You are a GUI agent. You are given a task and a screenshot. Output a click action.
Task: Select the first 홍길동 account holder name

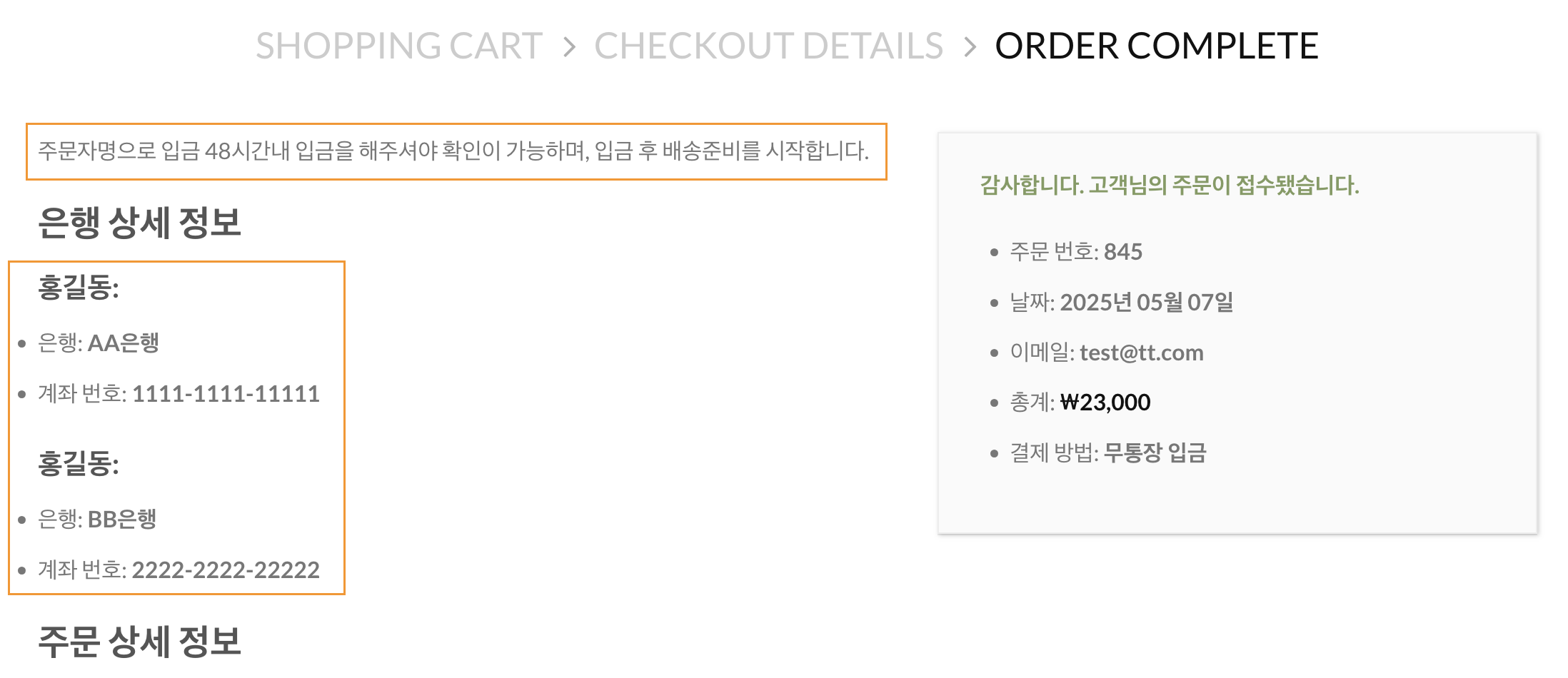pos(78,288)
